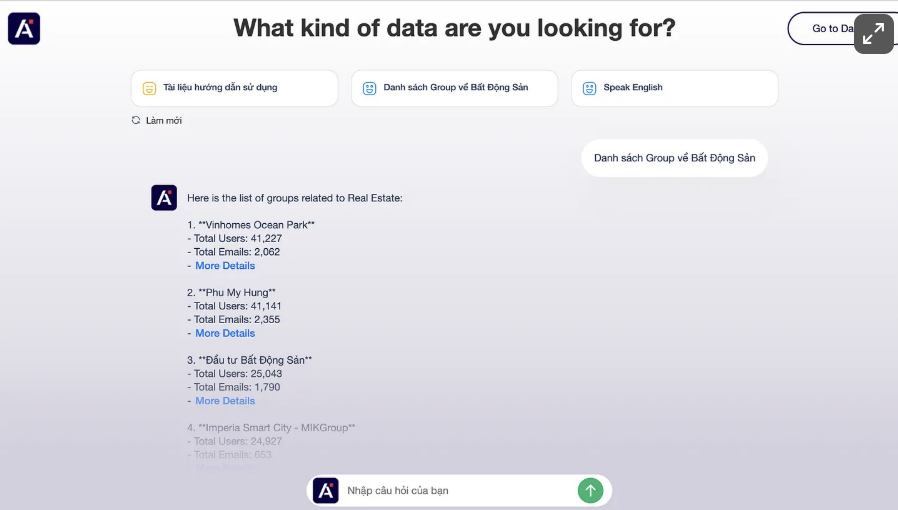Click the expand fullscreen arrows icon
898x510 pixels.
coord(873,34)
